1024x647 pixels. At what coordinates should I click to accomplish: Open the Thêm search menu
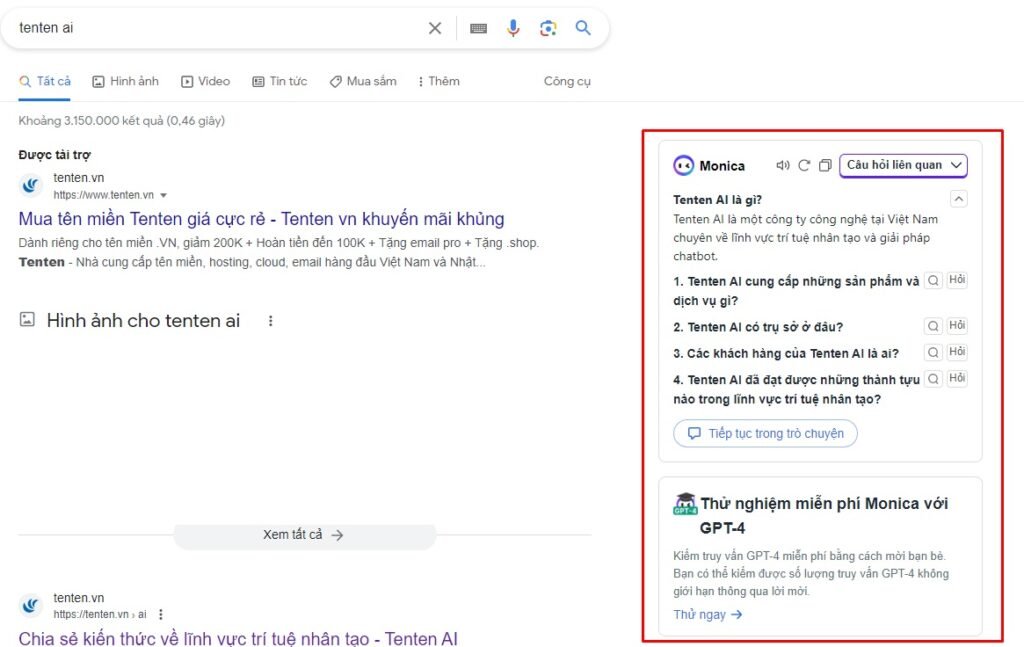[439, 82]
